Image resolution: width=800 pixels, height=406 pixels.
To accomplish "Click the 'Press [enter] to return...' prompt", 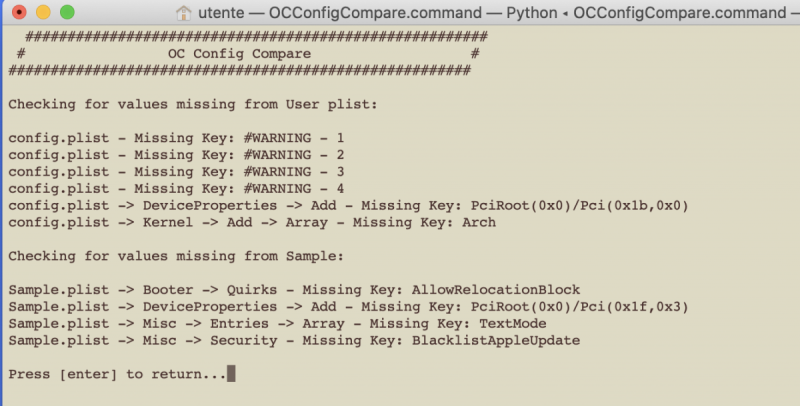I will coord(116,374).
